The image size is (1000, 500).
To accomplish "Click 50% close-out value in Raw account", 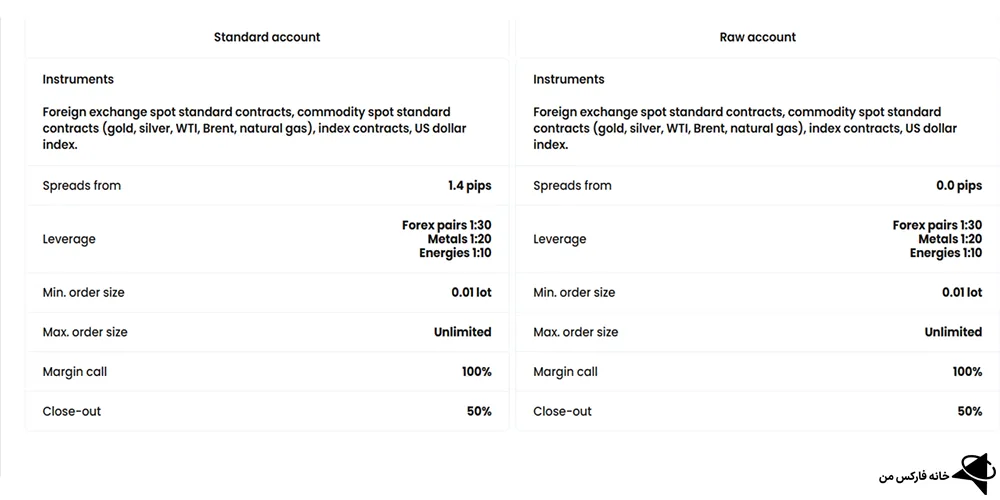I will [970, 411].
